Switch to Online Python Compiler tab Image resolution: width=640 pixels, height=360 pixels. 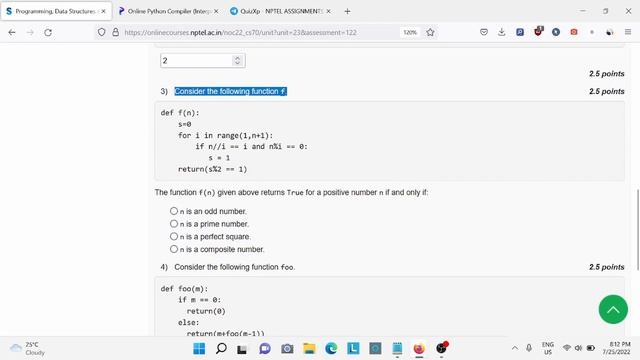(x=169, y=11)
